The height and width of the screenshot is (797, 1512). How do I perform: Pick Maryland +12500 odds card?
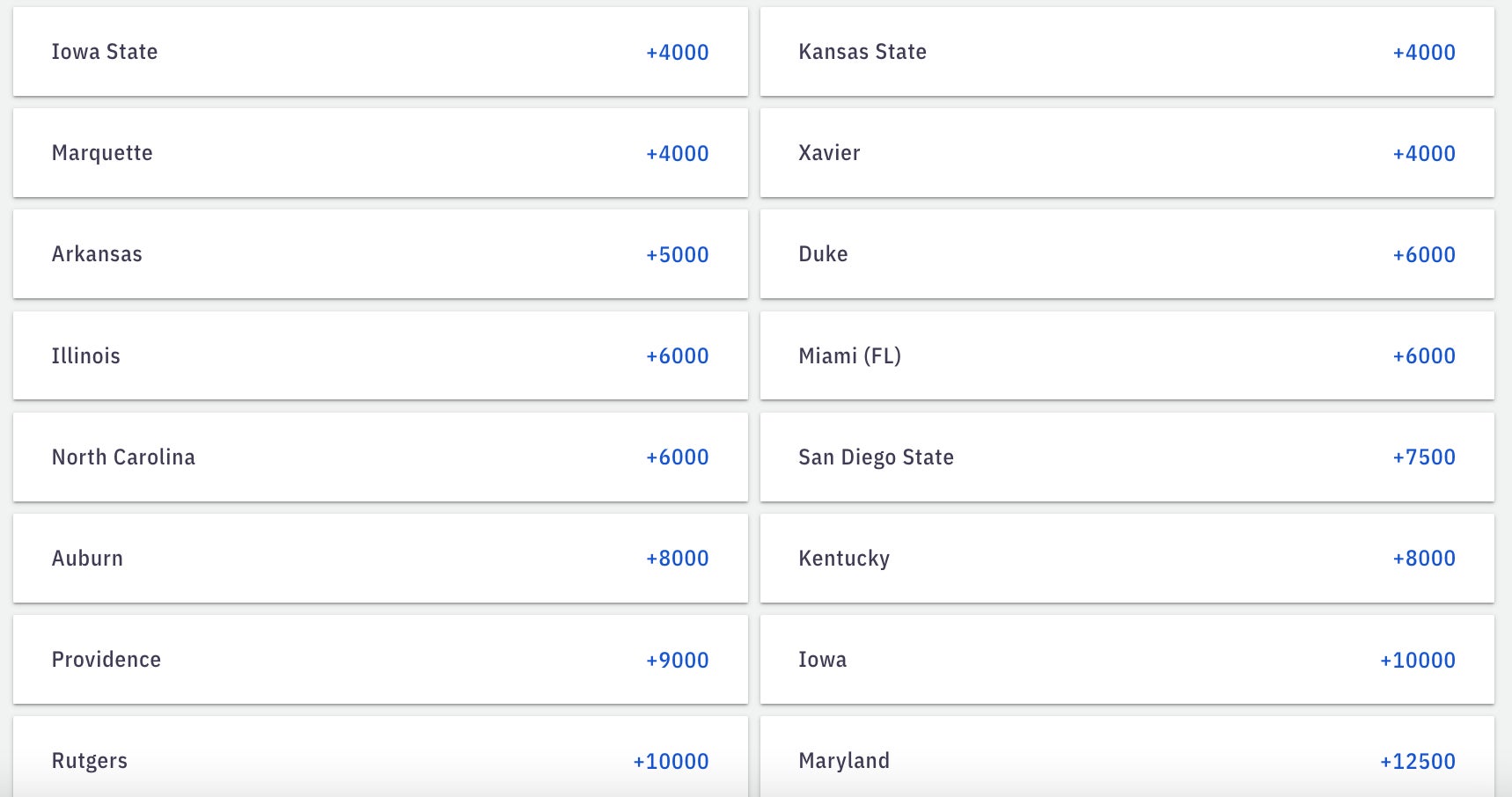[1127, 758]
